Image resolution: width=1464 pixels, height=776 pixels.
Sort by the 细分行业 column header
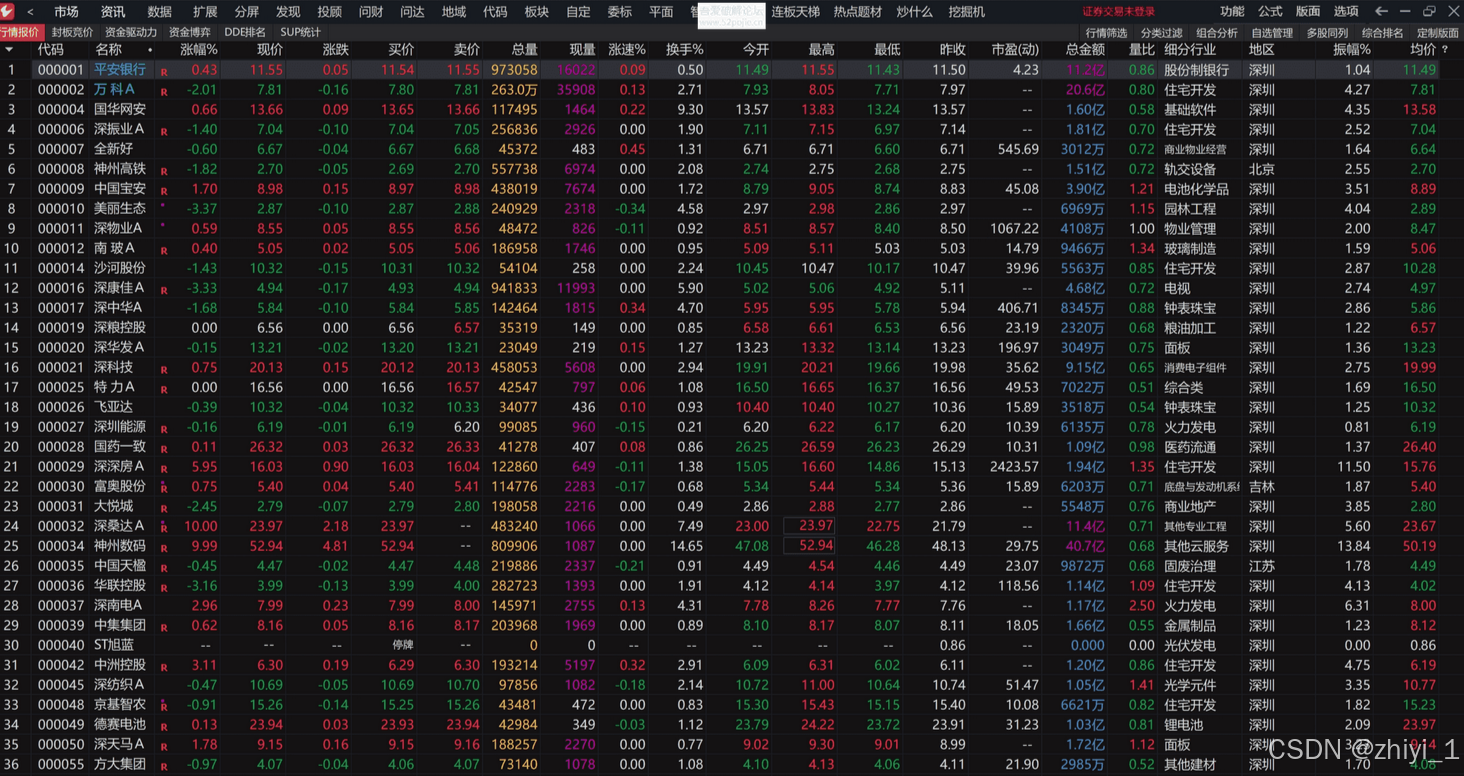coord(1190,49)
